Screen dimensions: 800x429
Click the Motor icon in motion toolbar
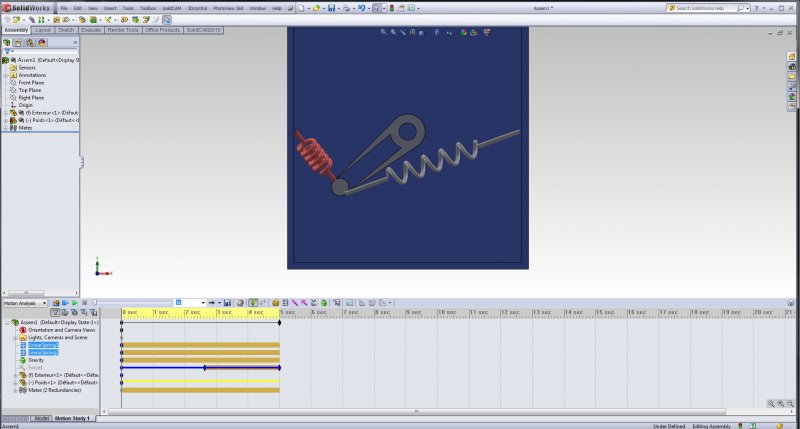pyautogui.click(x=276, y=303)
